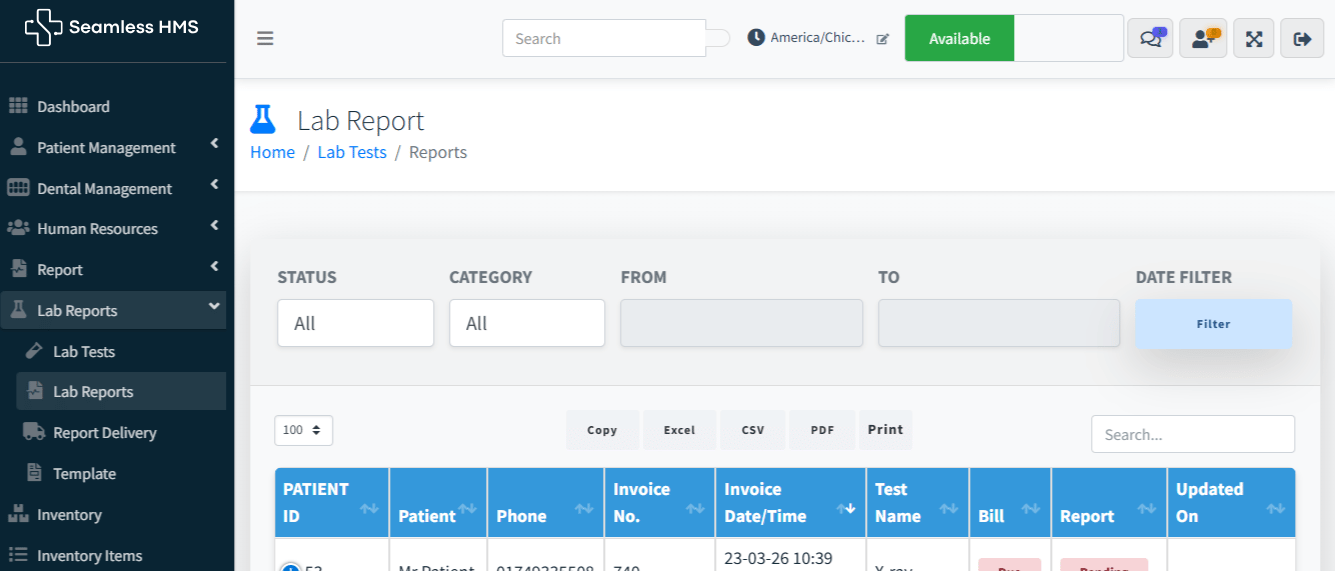Go to the Home breadcrumb link
1335x571 pixels.
[272, 152]
